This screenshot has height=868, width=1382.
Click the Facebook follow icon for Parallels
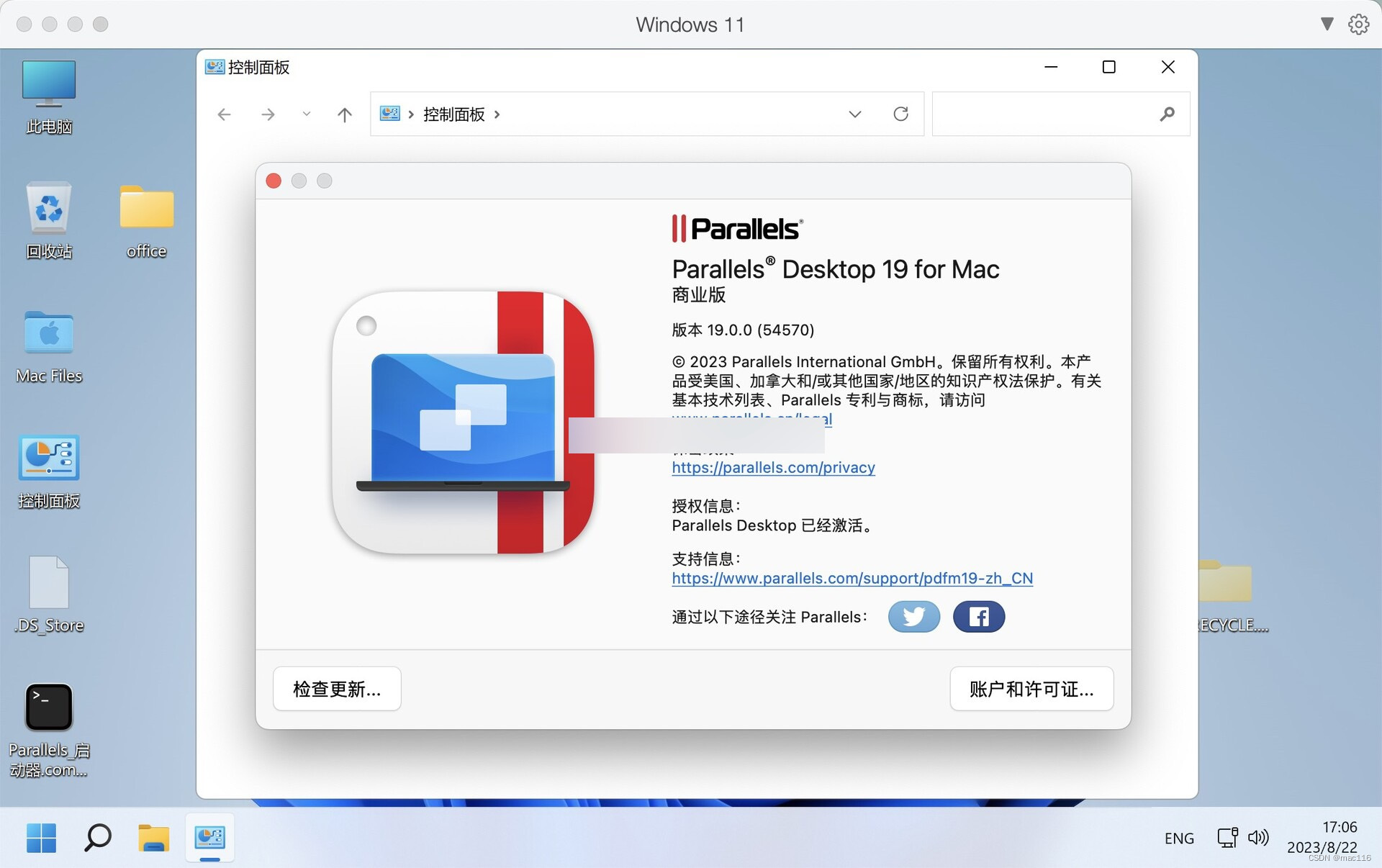[x=978, y=616]
